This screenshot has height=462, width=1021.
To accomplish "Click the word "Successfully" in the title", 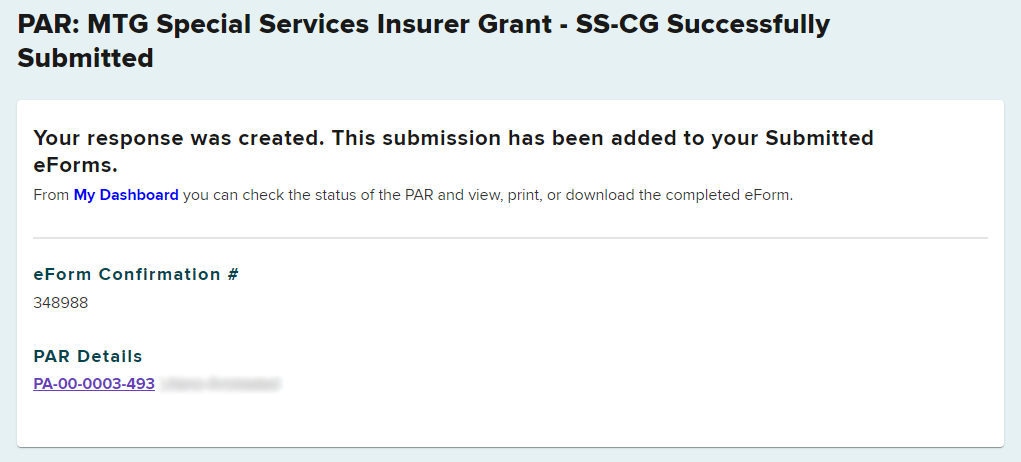I will click(746, 24).
